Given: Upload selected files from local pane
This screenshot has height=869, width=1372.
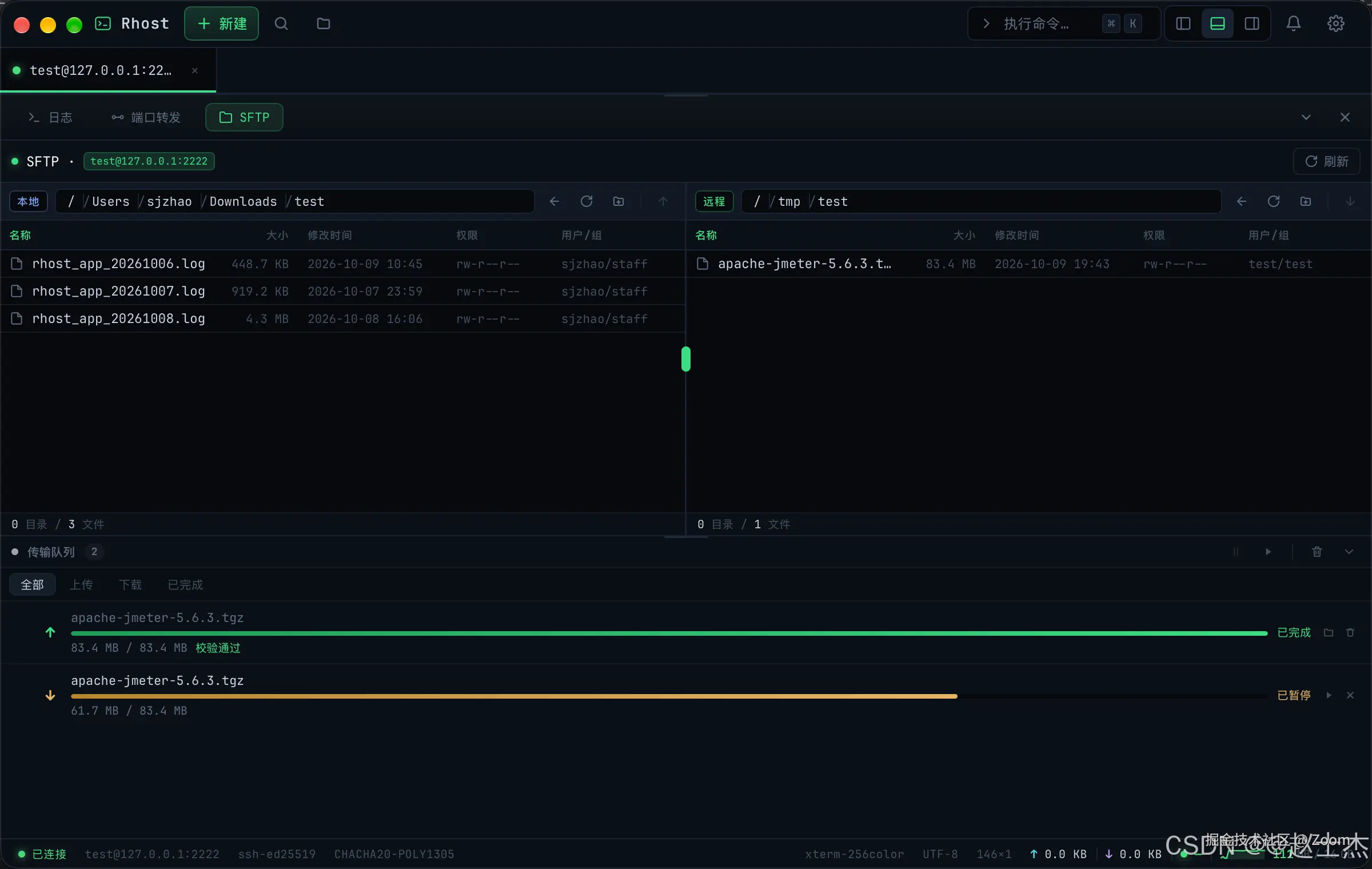Looking at the screenshot, I should pyautogui.click(x=663, y=201).
